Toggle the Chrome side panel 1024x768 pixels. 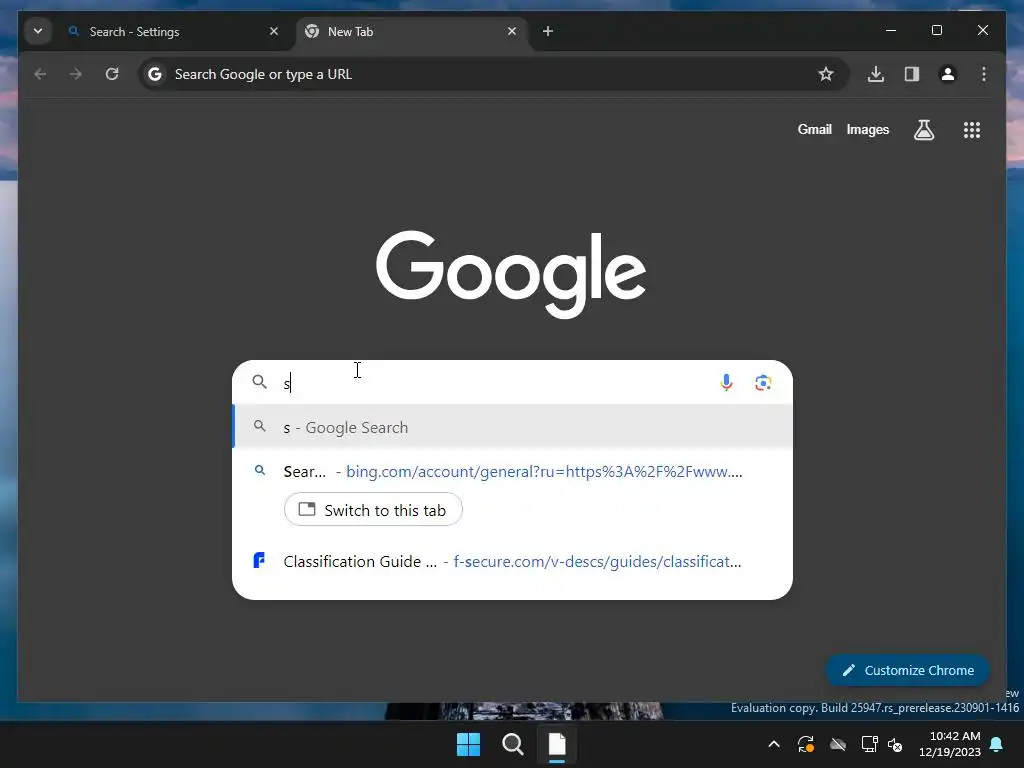pyautogui.click(x=912, y=74)
